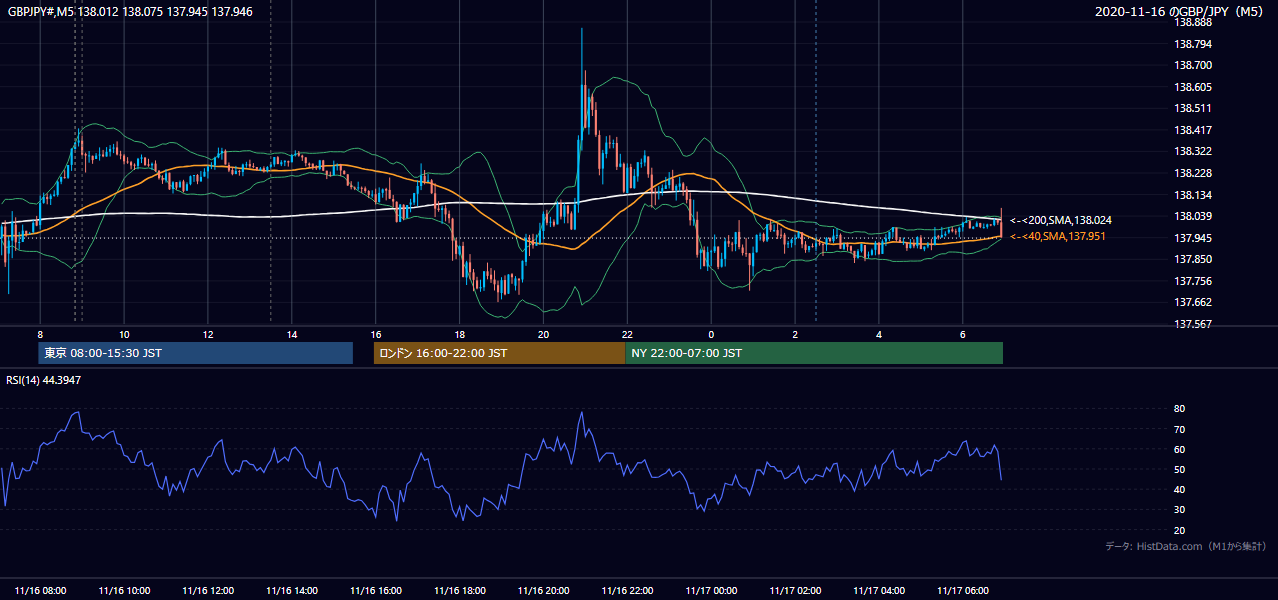Click the '<-<200,SMA,138.024' moving average label
The height and width of the screenshot is (600, 1278).
(1060, 220)
